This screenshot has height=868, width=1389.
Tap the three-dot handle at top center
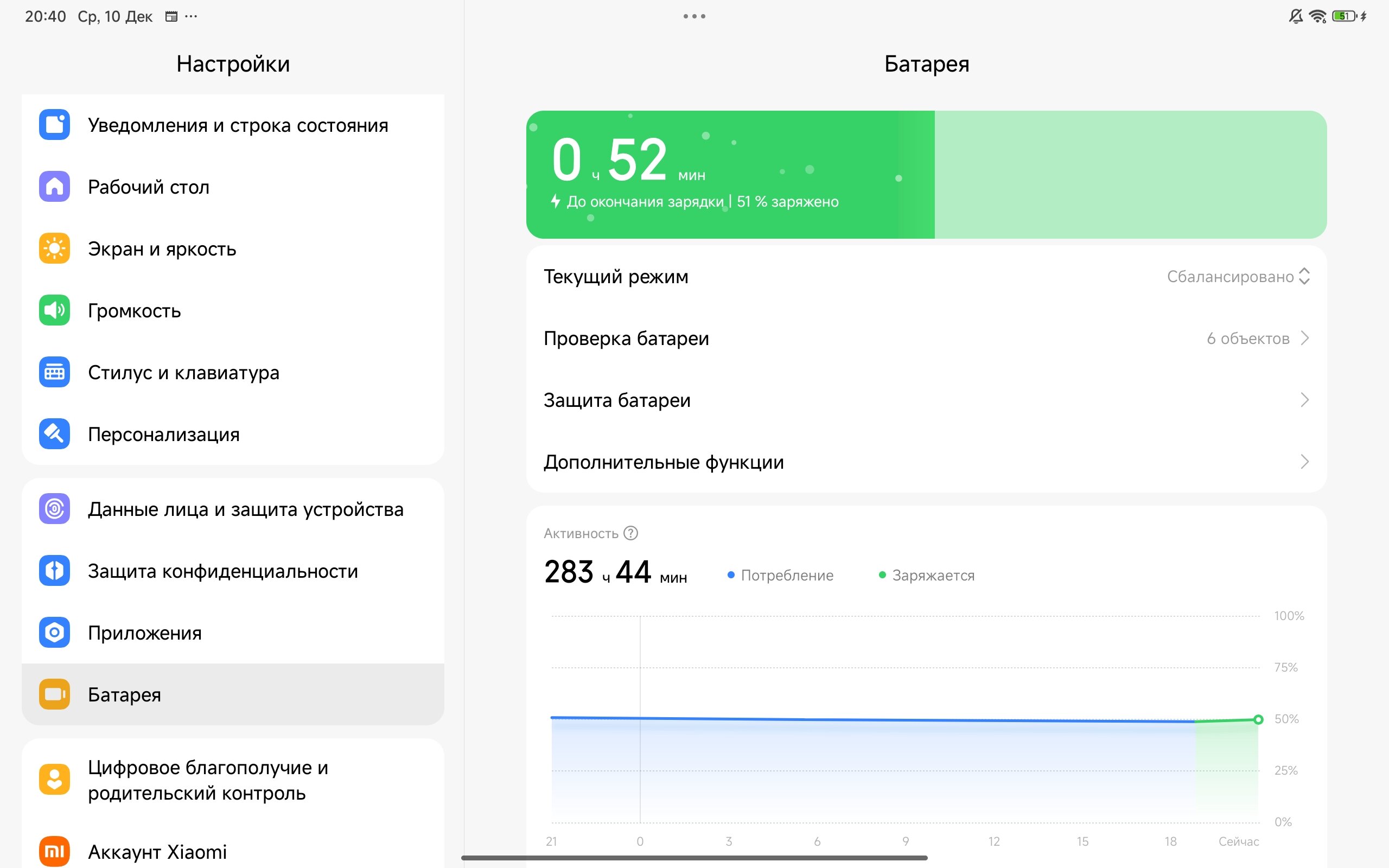[694, 16]
